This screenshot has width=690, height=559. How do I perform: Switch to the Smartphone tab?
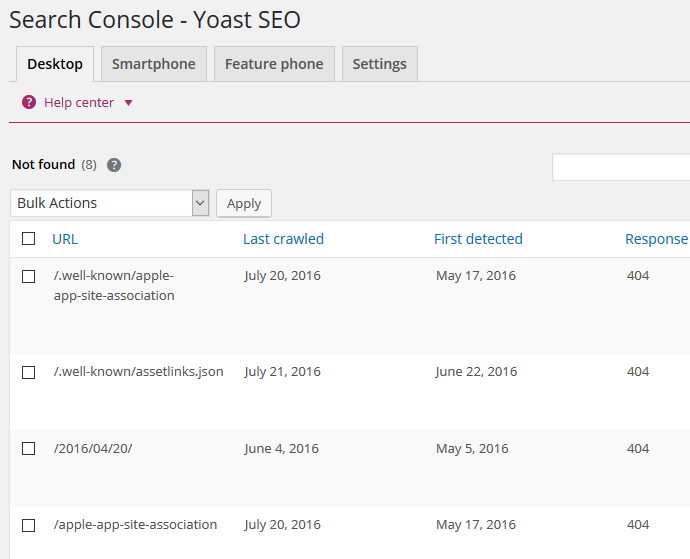click(154, 64)
